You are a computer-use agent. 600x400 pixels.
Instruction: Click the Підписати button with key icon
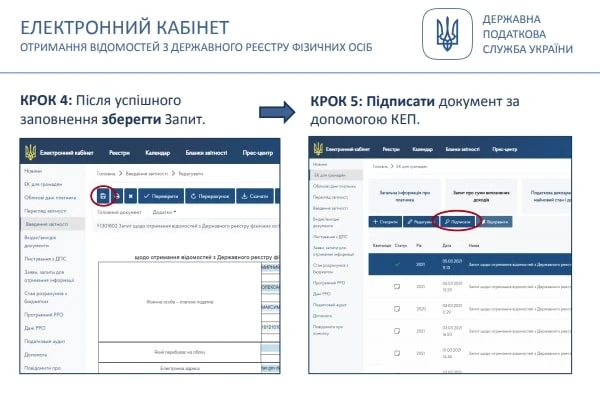458,222
